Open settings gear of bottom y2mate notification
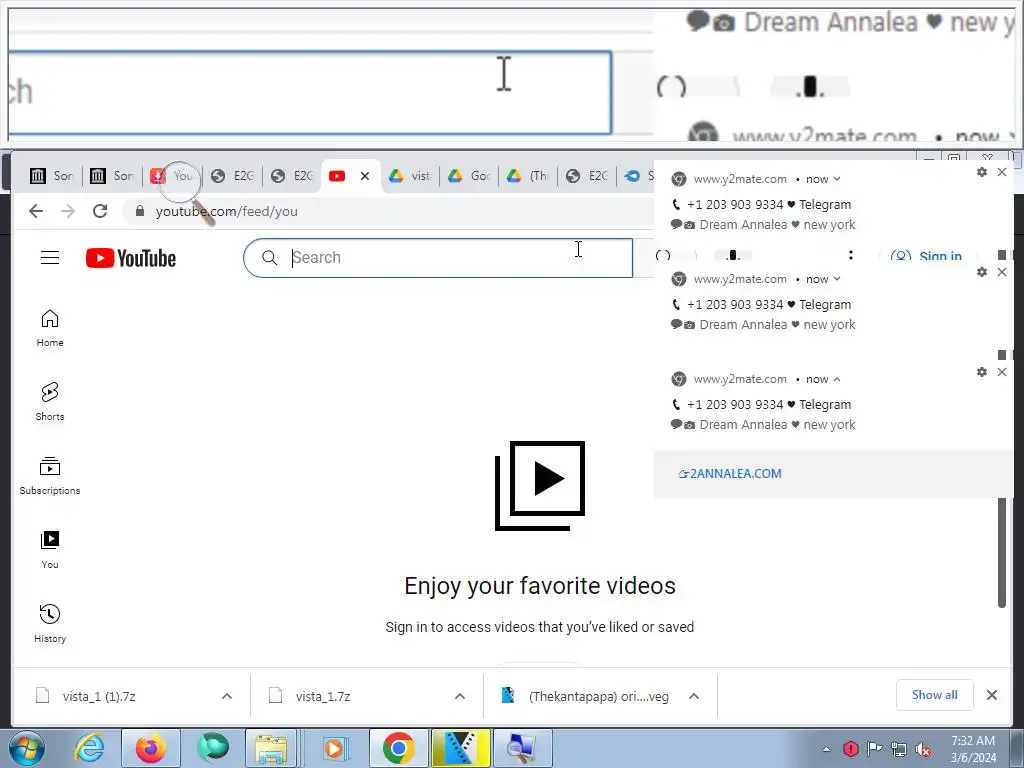 click(982, 372)
